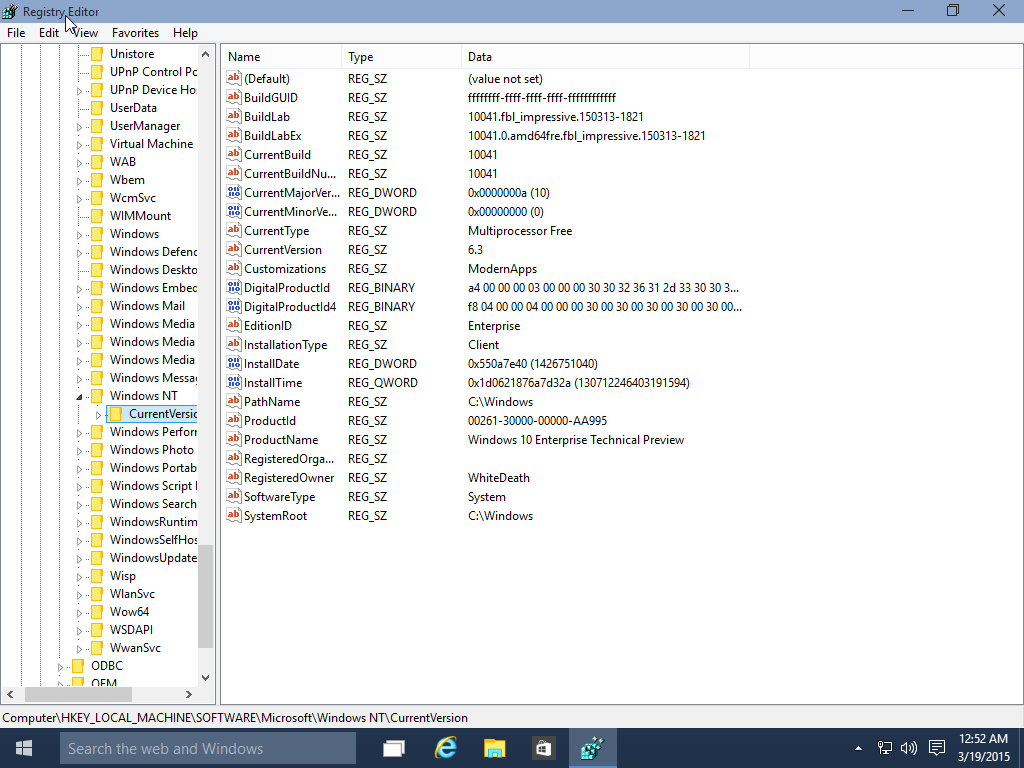1024x768 pixels.
Task: Expand the WAB tree node
Action: click(x=80, y=163)
